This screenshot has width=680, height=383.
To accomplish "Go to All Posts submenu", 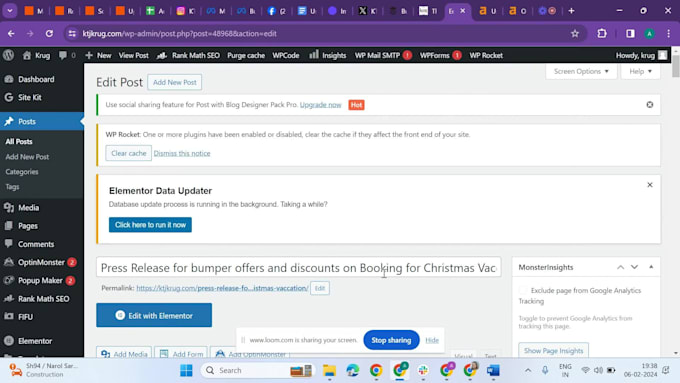I will (19, 141).
